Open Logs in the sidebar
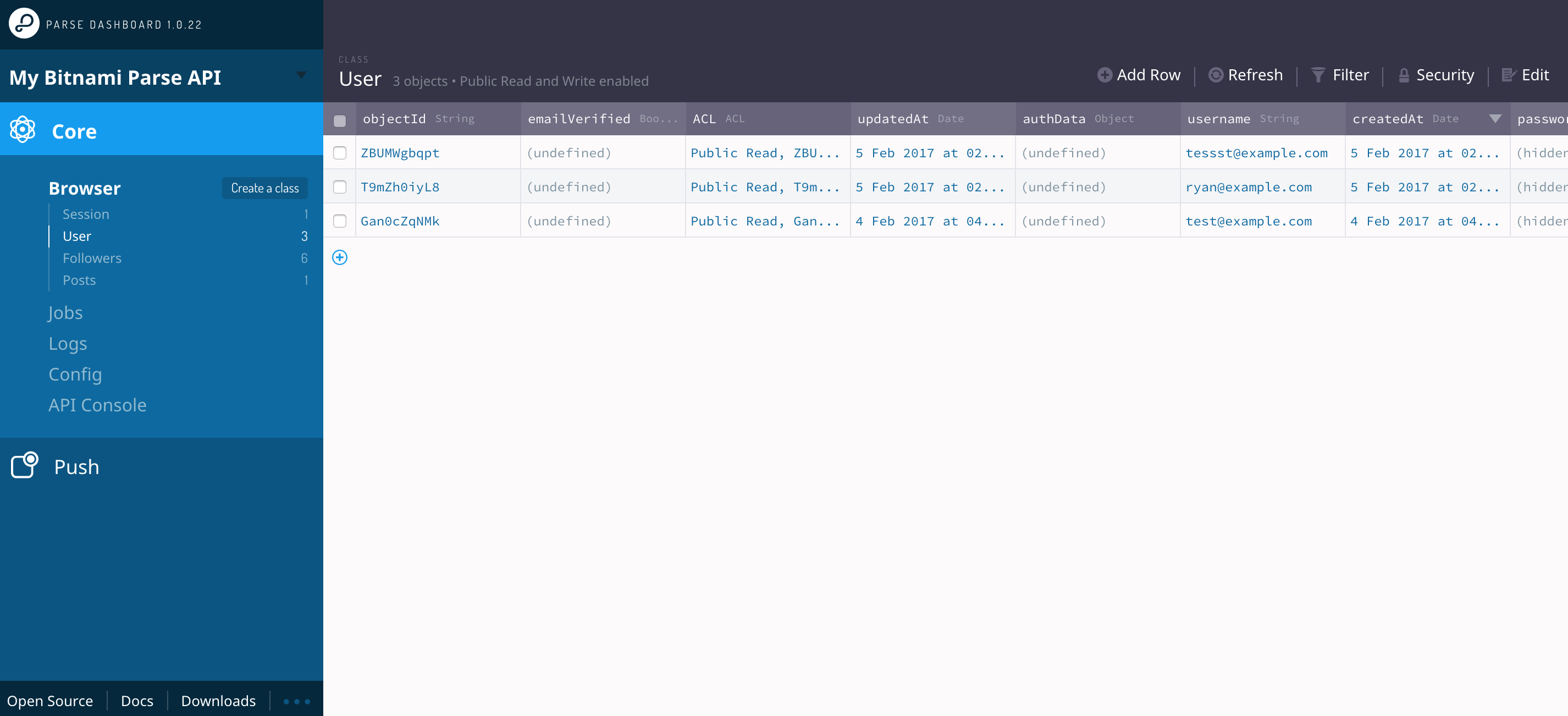 pyautogui.click(x=68, y=343)
